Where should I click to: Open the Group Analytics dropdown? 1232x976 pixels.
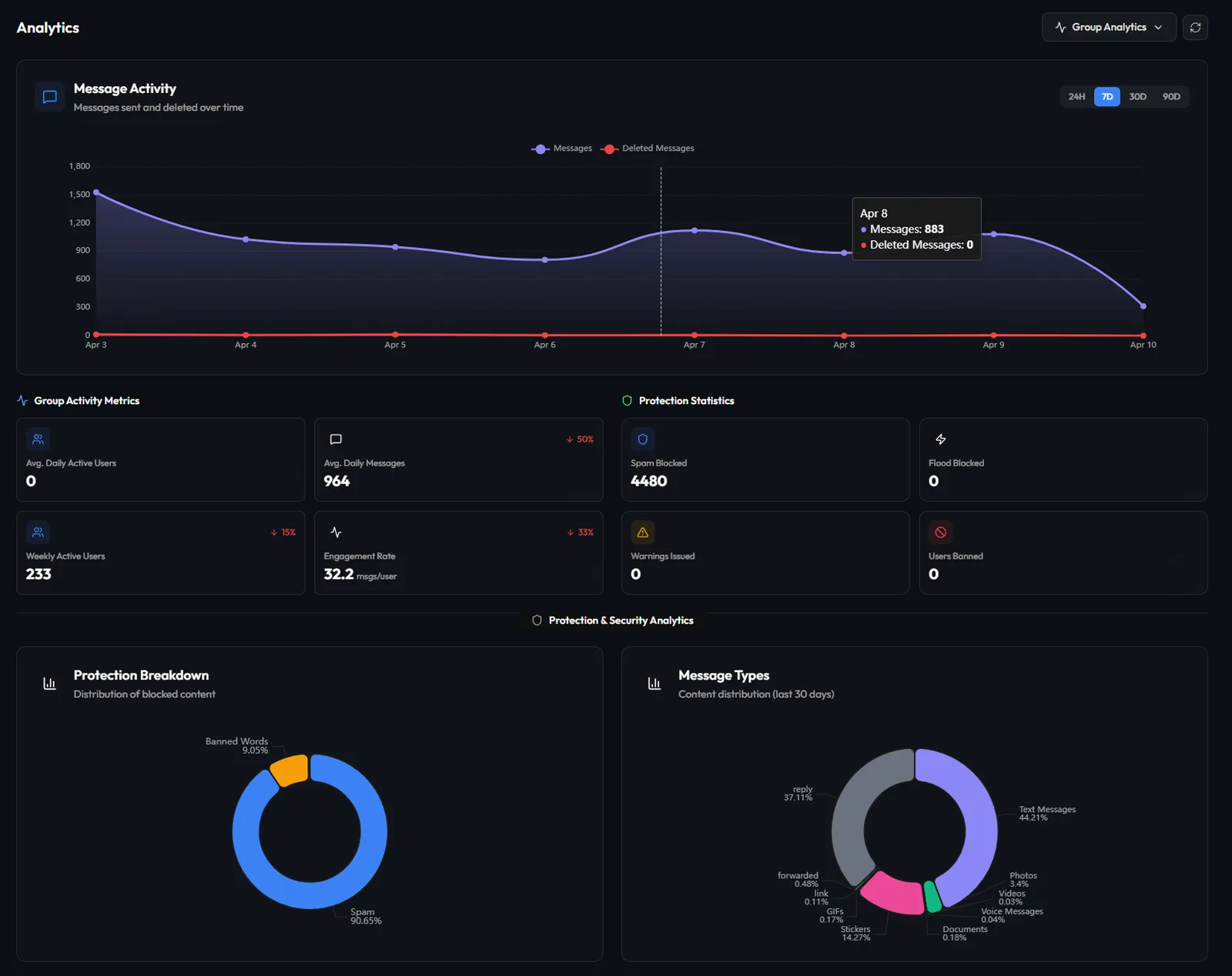(x=1109, y=27)
